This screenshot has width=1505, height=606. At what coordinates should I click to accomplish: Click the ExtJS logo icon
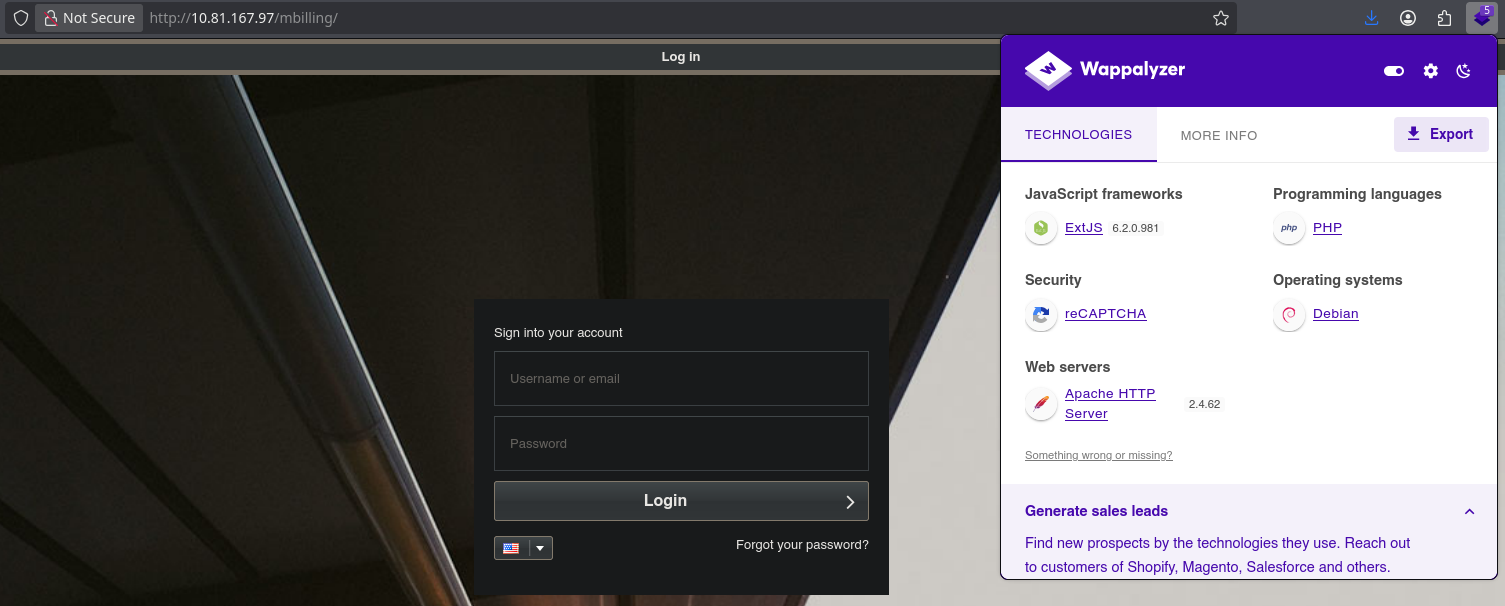click(x=1041, y=228)
